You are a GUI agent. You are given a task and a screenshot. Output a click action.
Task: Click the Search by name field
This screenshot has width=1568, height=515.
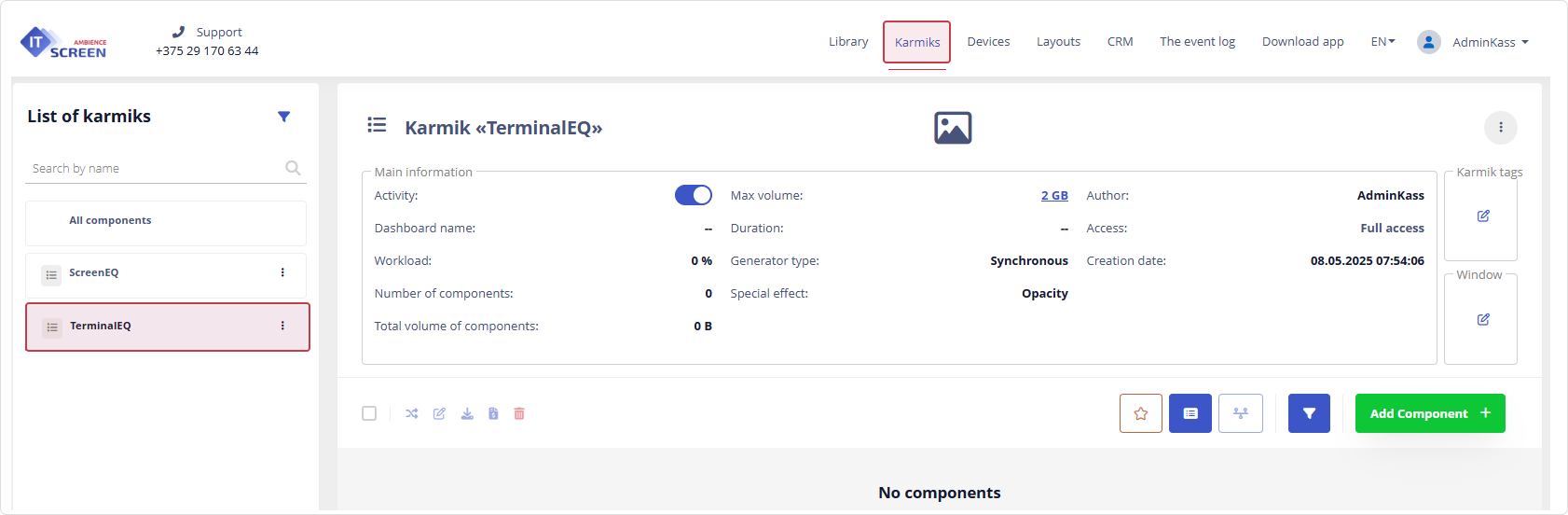point(154,169)
